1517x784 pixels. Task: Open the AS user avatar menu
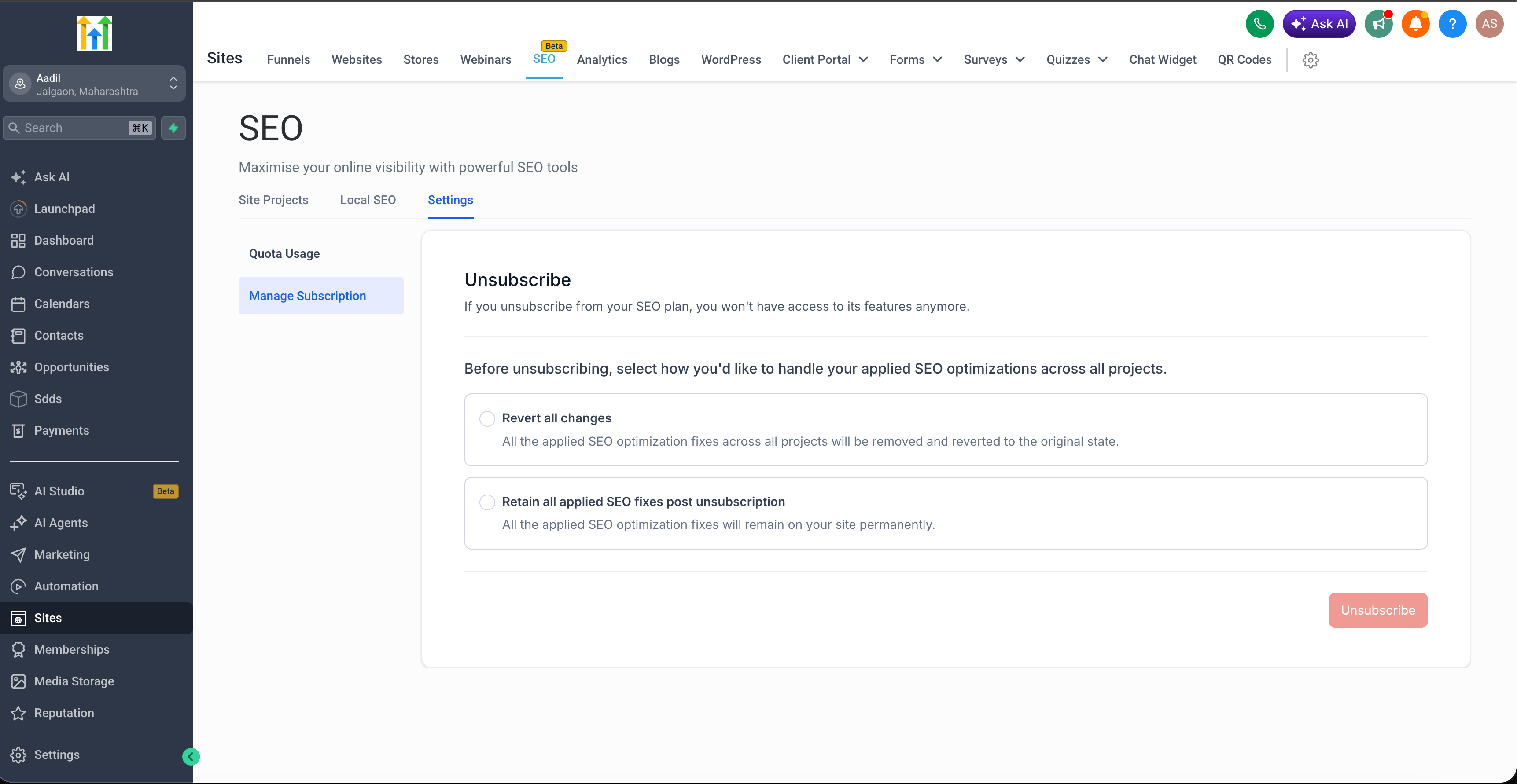pyautogui.click(x=1489, y=24)
